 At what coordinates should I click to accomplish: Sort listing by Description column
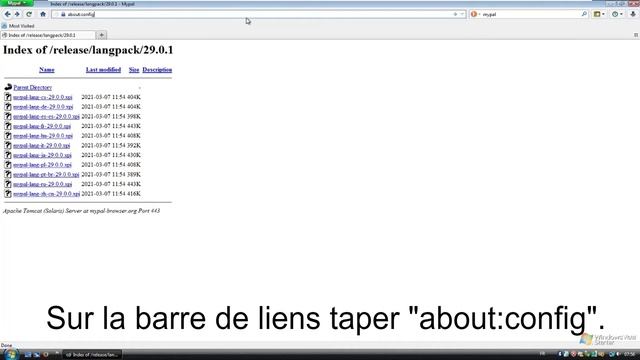[157, 70]
